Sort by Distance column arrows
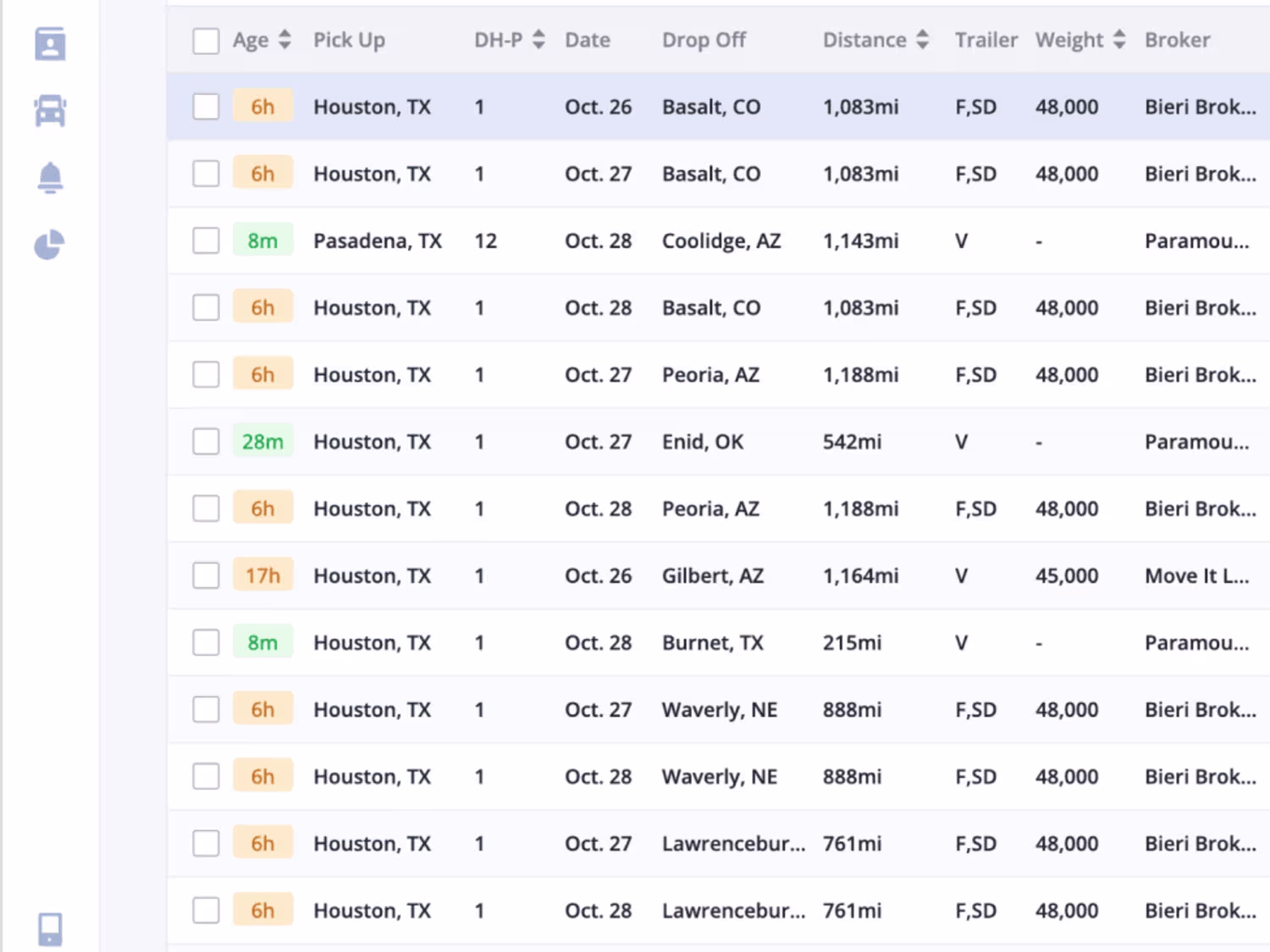This screenshot has width=1270, height=952. 922,40
